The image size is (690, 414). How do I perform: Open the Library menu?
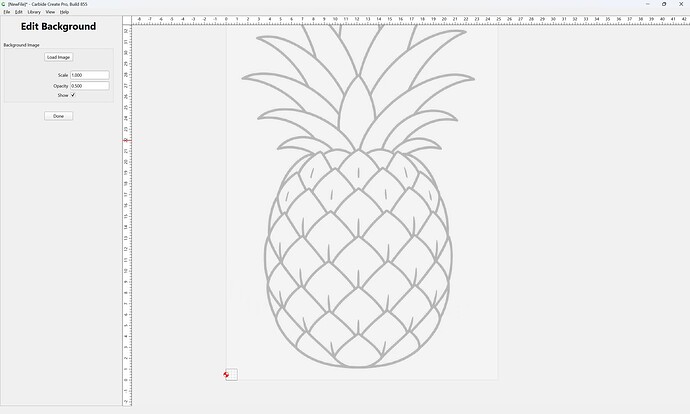click(34, 12)
